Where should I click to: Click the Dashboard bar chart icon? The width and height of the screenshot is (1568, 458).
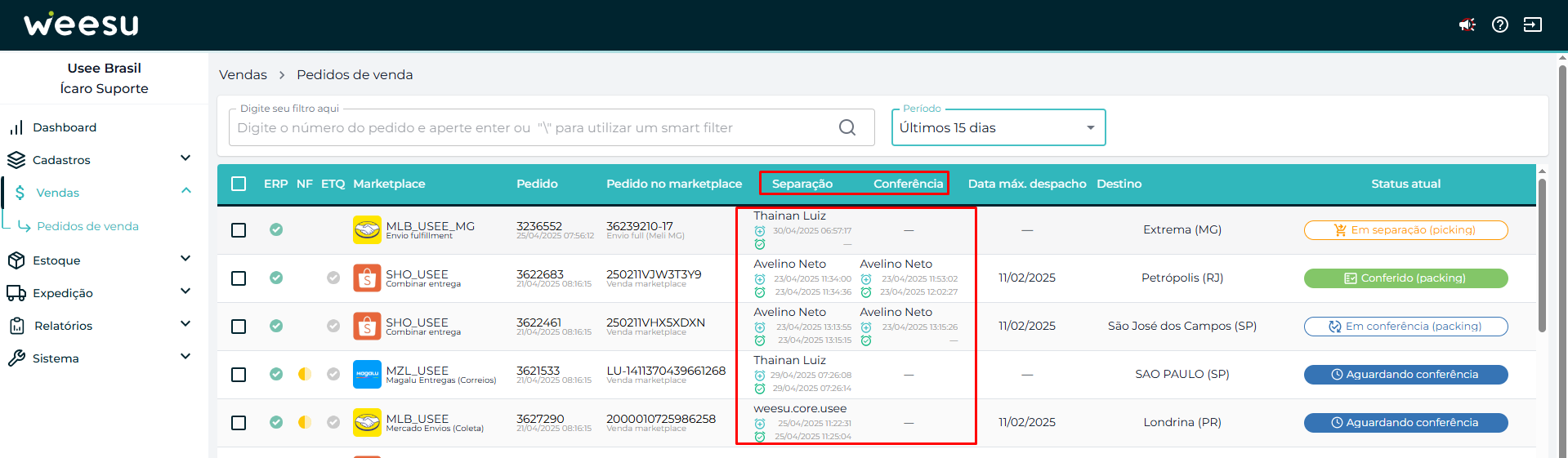16,127
